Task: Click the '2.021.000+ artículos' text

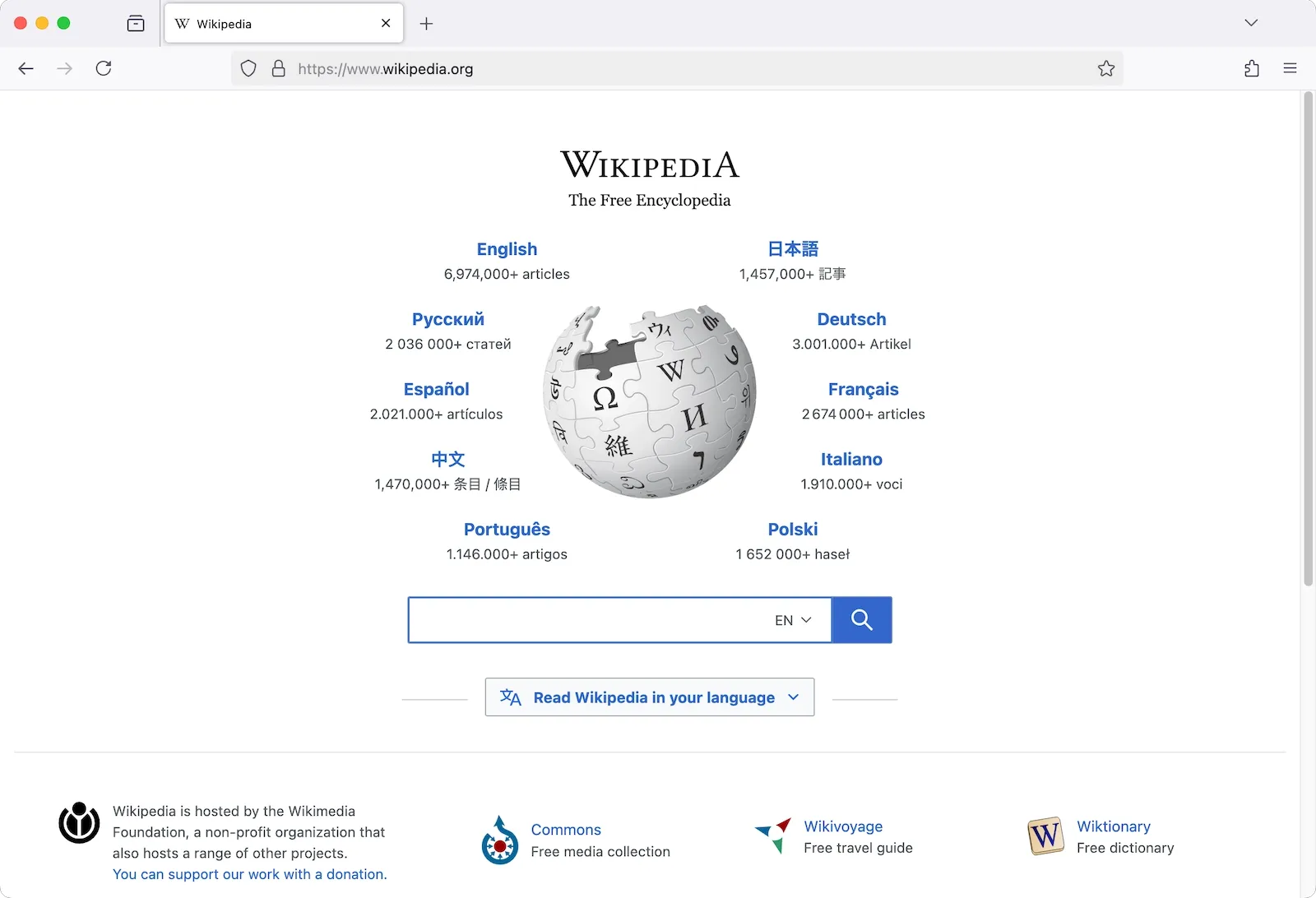Action: click(x=436, y=414)
